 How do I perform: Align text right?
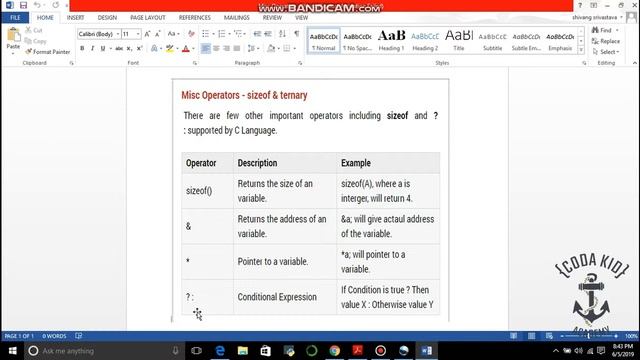[x=227, y=48]
